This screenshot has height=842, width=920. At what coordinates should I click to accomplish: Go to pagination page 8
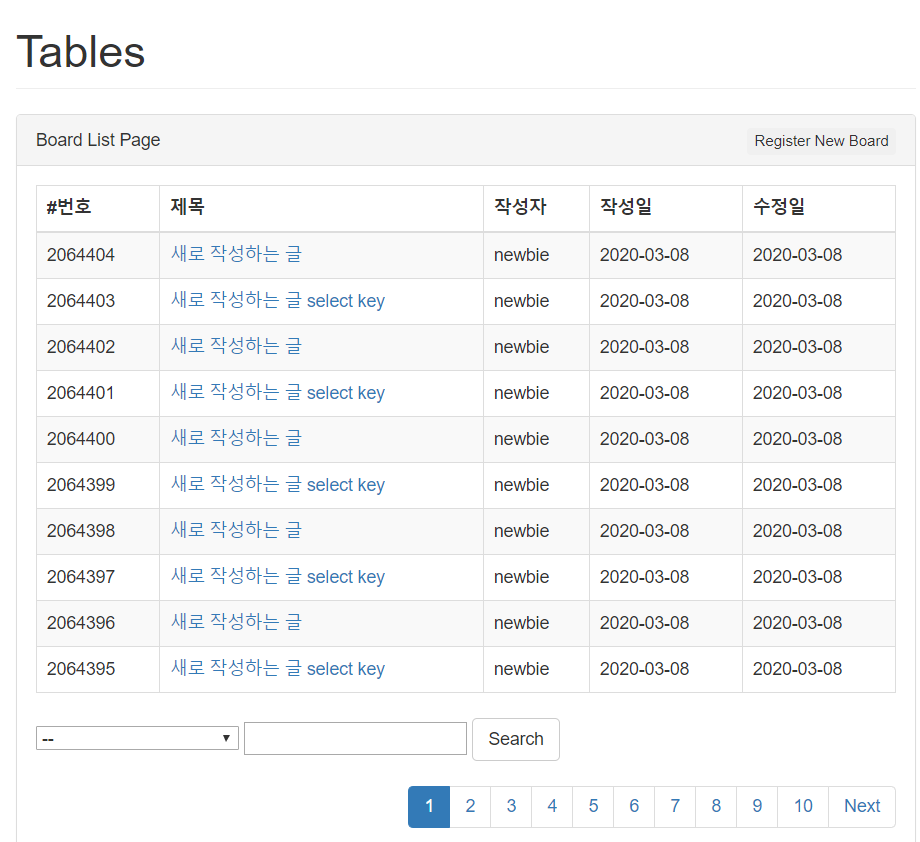[x=716, y=806]
